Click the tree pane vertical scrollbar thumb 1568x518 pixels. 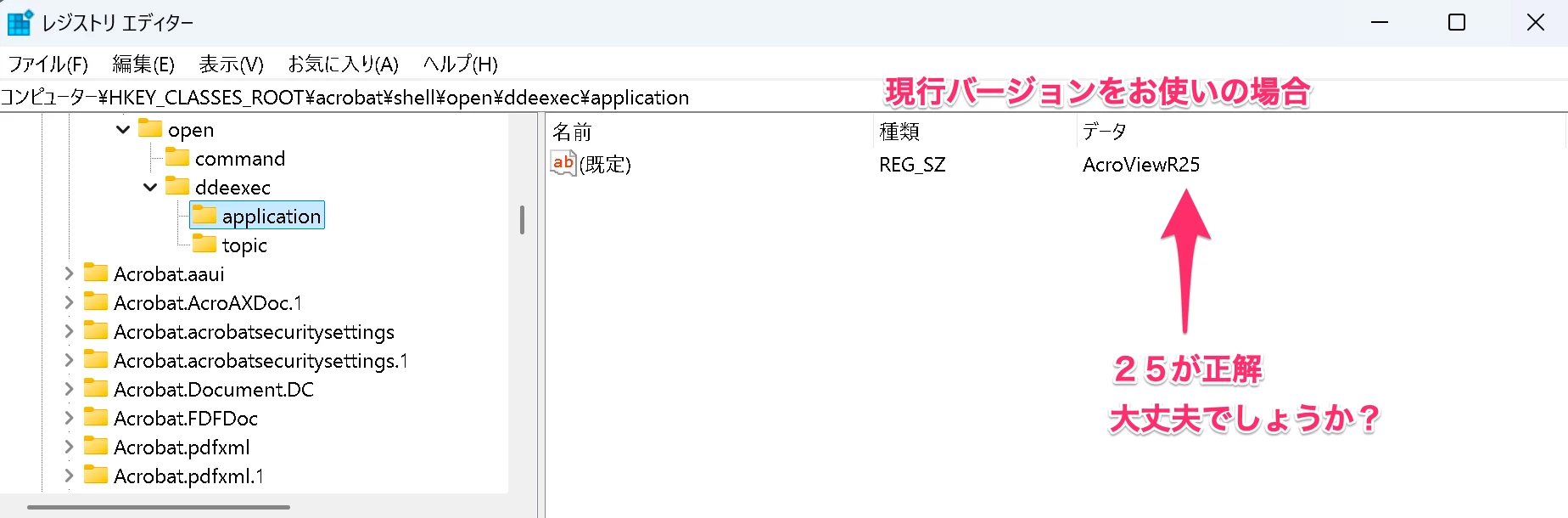click(x=522, y=219)
